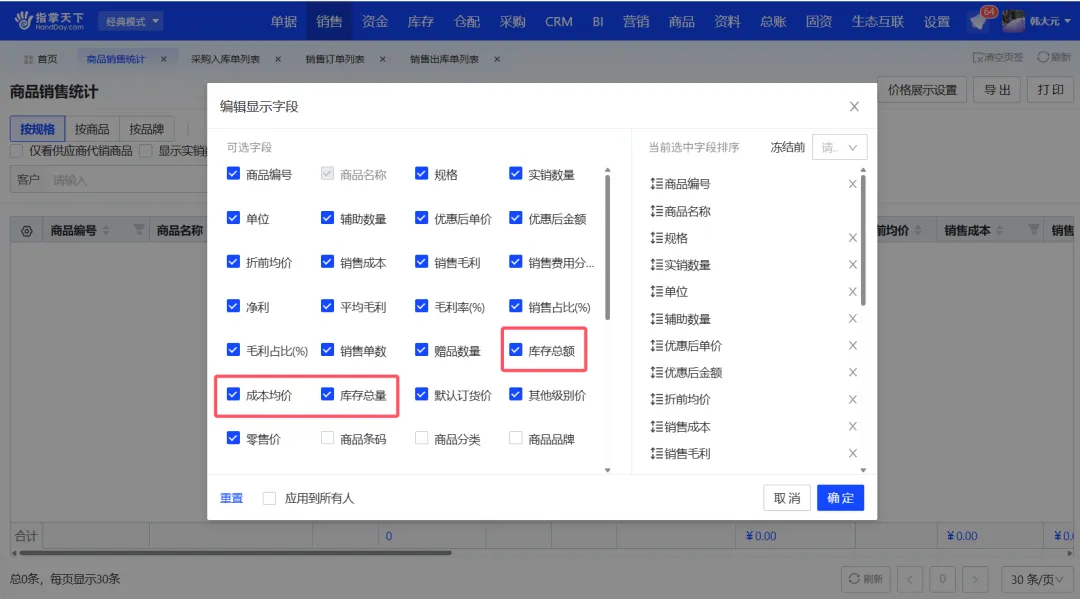Viewport: 1080px width, 599px height.
Task: Remove 销售毛利 from selected field order
Action: pyautogui.click(x=853, y=453)
